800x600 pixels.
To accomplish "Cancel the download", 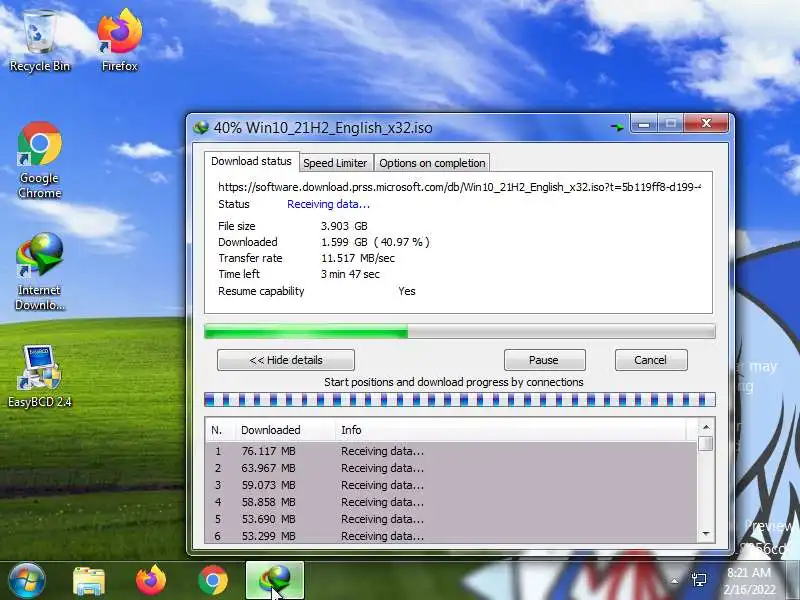I will [651, 360].
